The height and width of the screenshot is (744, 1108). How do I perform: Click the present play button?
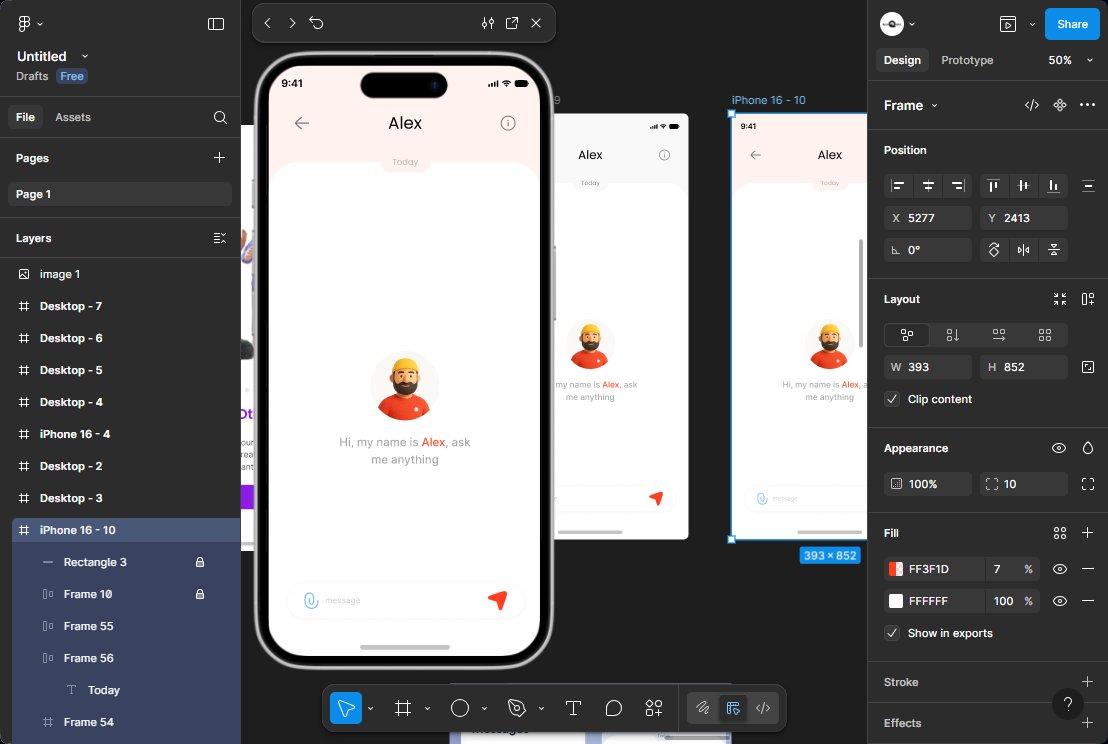point(1008,24)
